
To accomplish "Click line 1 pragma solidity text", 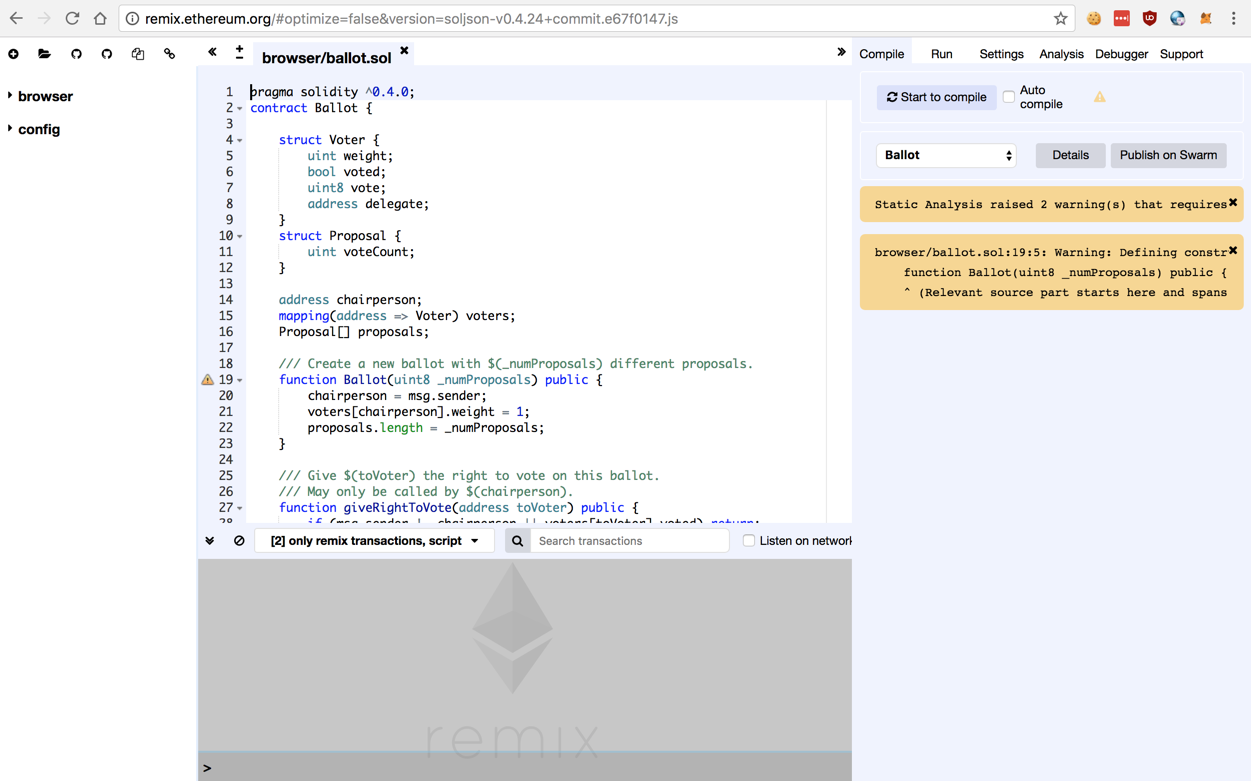I will click(332, 92).
